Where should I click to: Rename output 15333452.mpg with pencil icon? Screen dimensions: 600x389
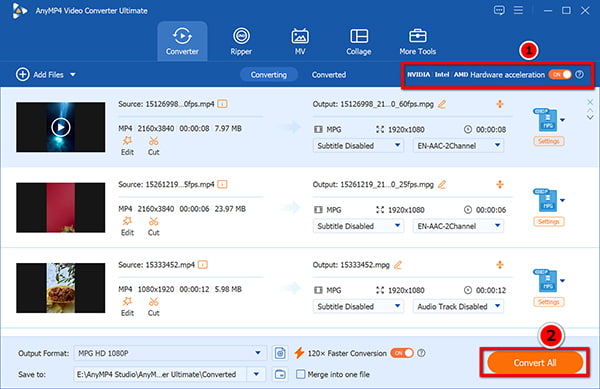point(398,265)
